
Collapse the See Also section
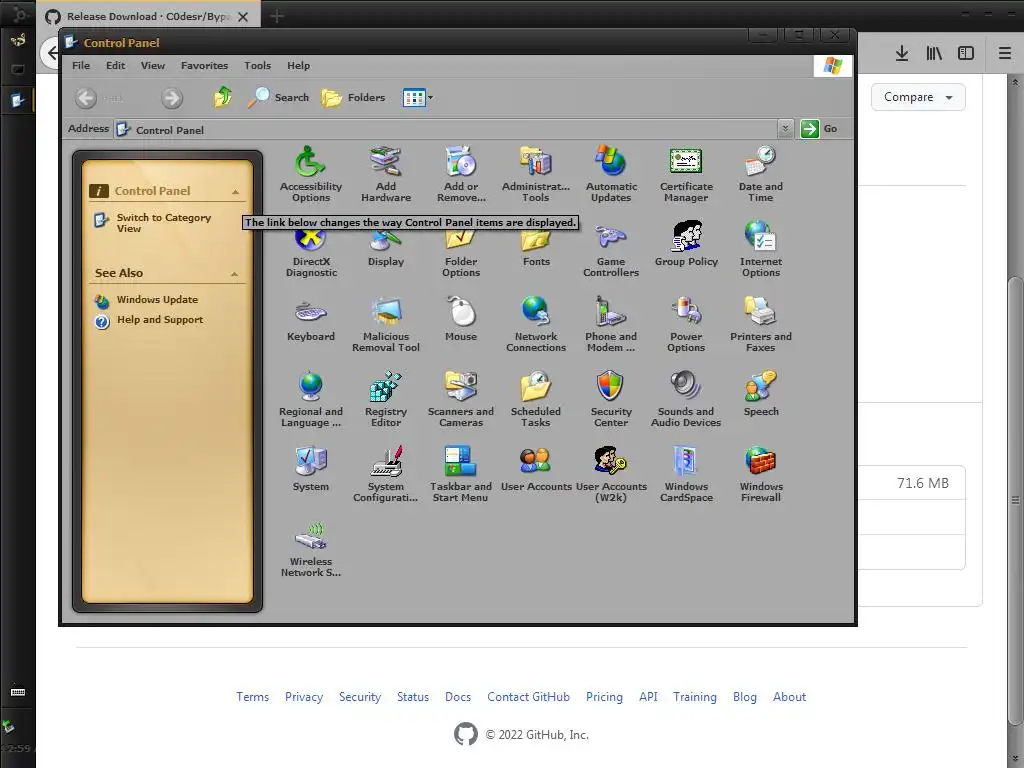234,274
